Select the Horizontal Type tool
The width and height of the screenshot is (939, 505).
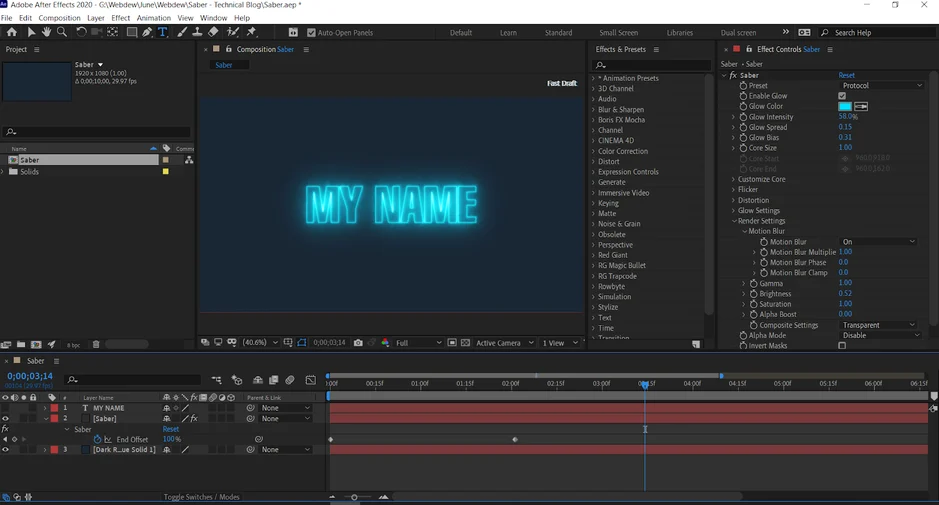163,32
